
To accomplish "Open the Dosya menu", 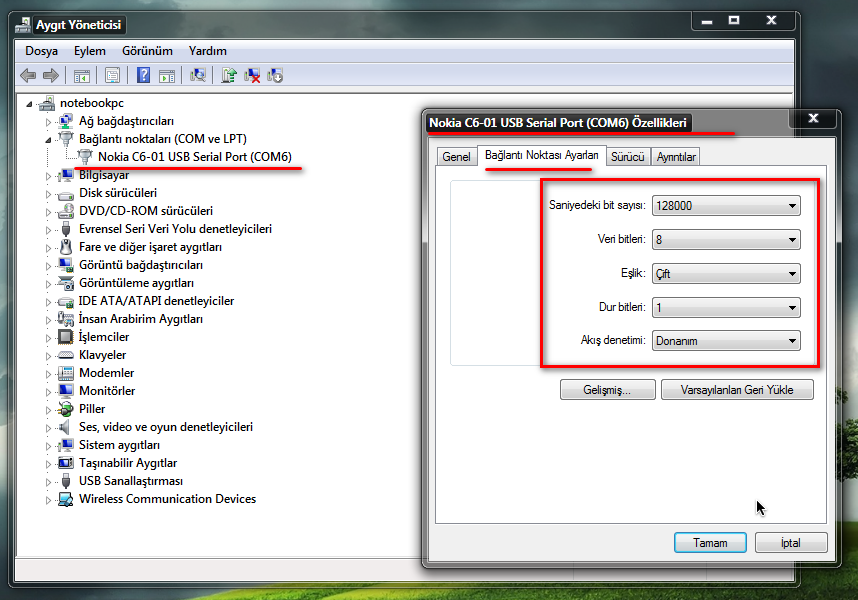I will (42, 51).
